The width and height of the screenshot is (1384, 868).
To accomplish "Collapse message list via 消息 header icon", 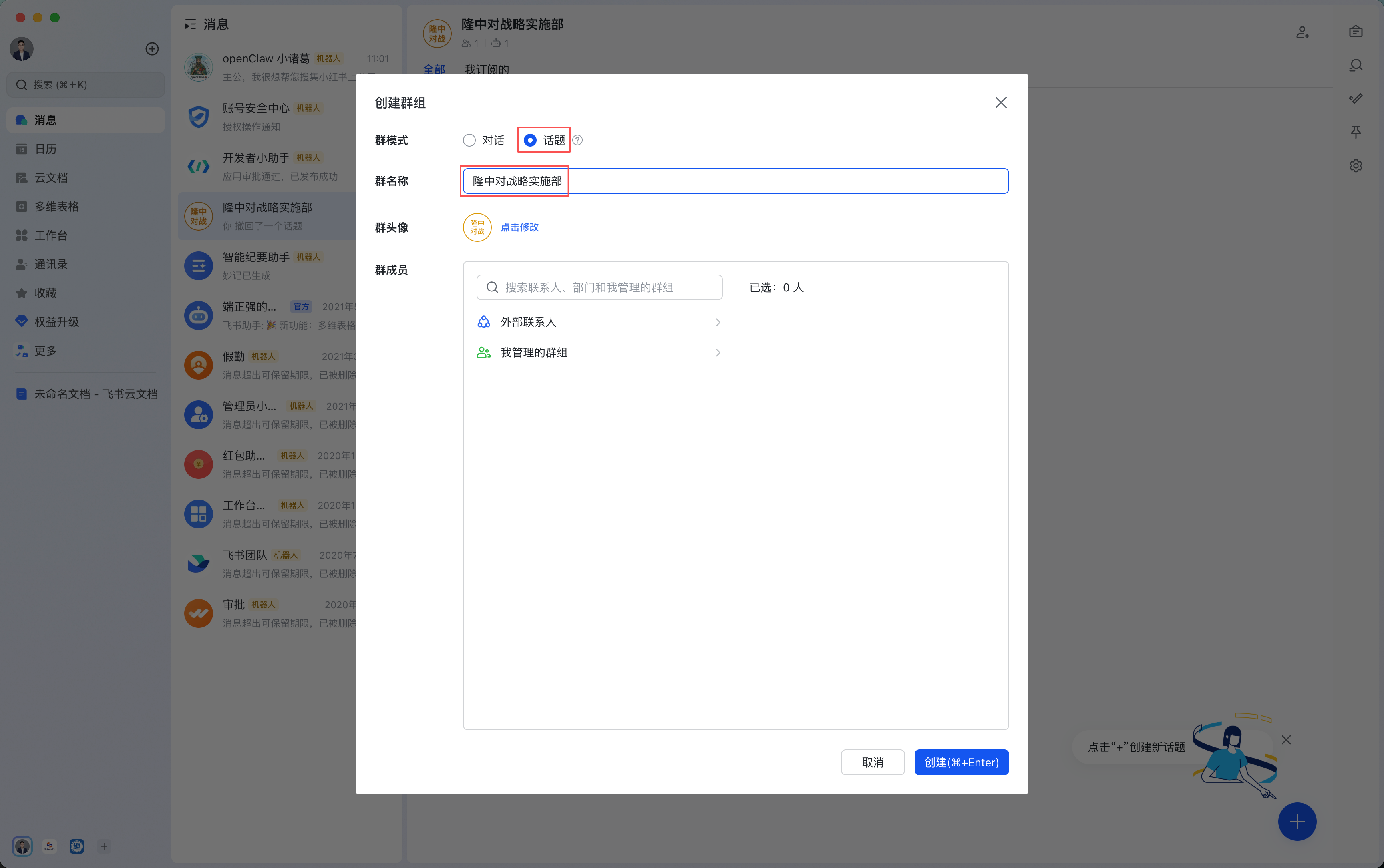I will pyautogui.click(x=190, y=24).
